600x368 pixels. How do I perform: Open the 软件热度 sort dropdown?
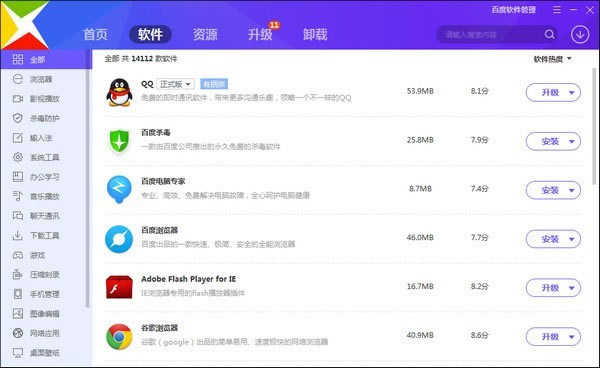553,59
